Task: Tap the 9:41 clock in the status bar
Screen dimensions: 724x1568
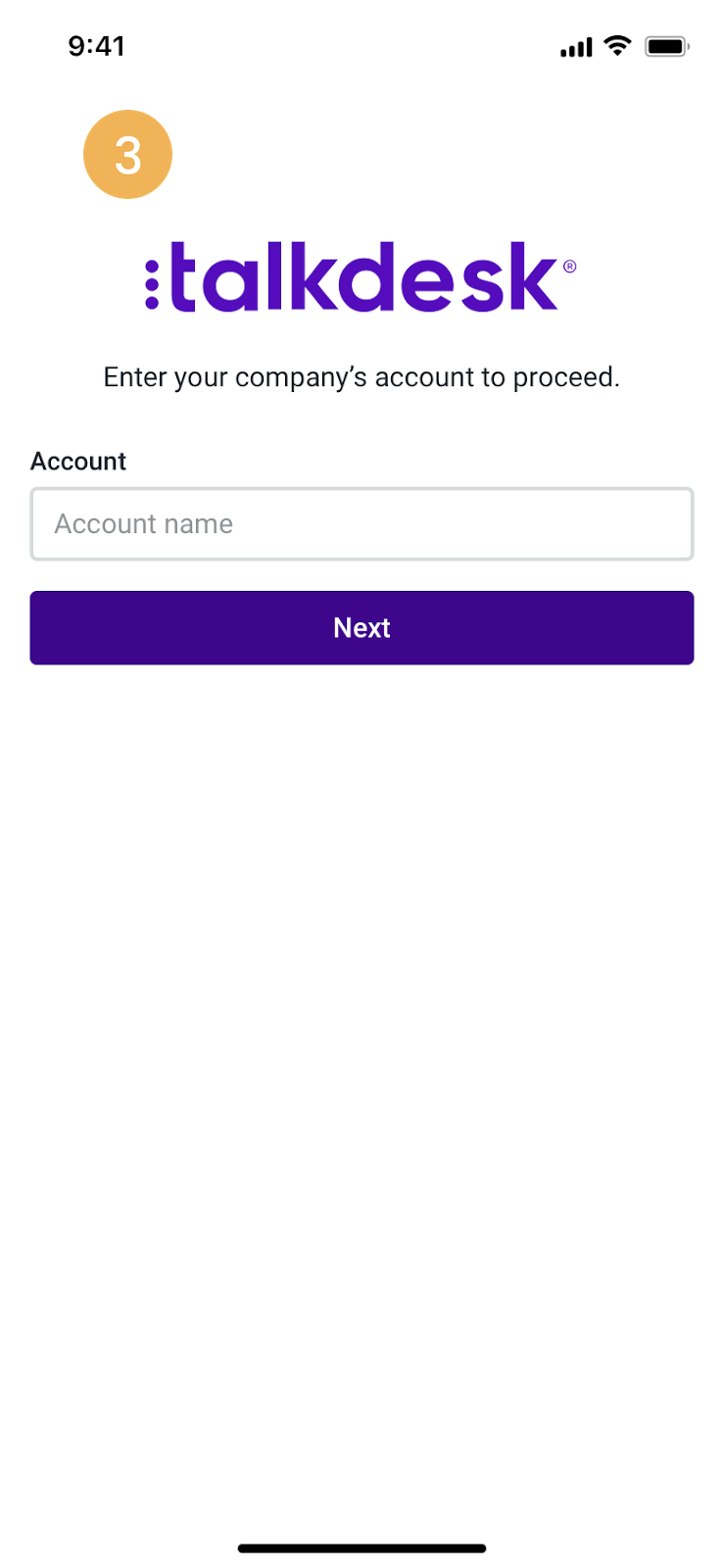Action: click(x=96, y=46)
